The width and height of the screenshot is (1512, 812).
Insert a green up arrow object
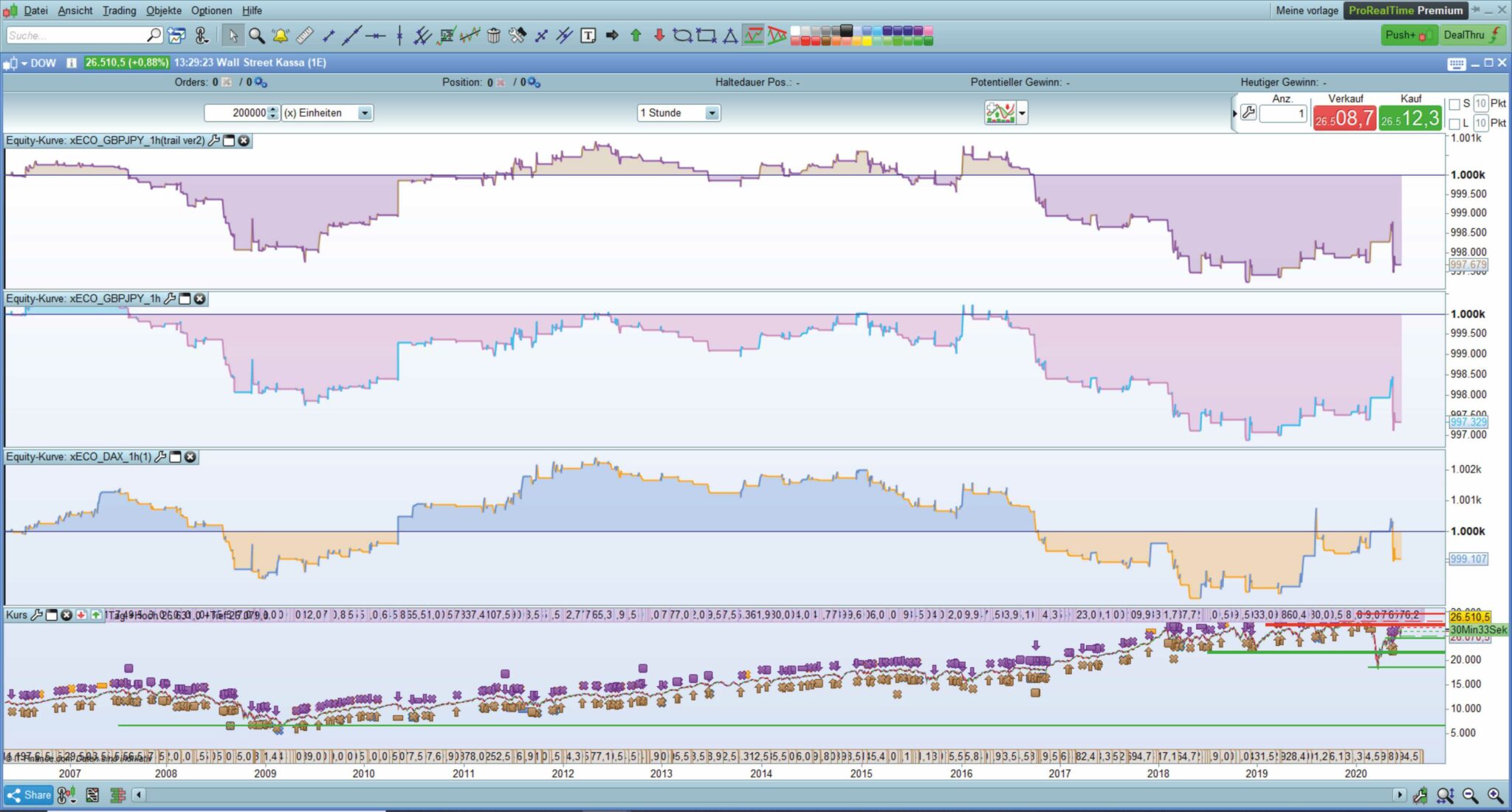pos(636,35)
